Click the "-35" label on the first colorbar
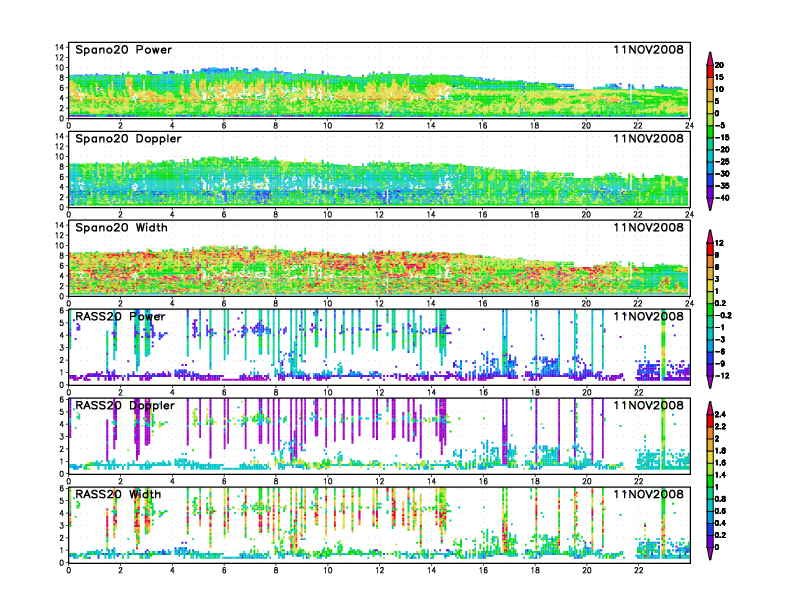 (x=722, y=186)
